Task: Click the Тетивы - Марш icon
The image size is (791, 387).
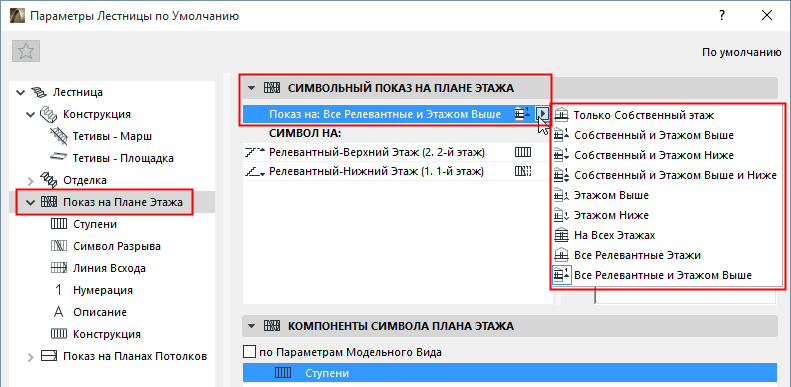Action: point(60,136)
